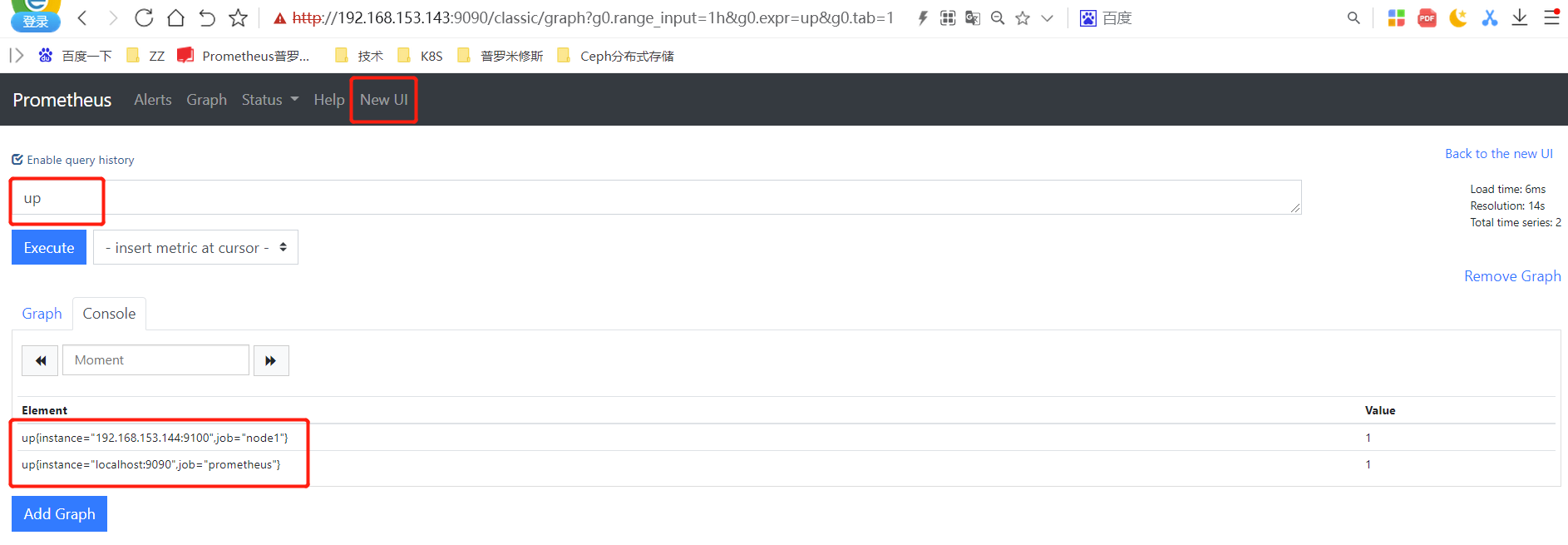Toggle night mode moon icon
The image size is (1568, 545).
pos(1458,17)
